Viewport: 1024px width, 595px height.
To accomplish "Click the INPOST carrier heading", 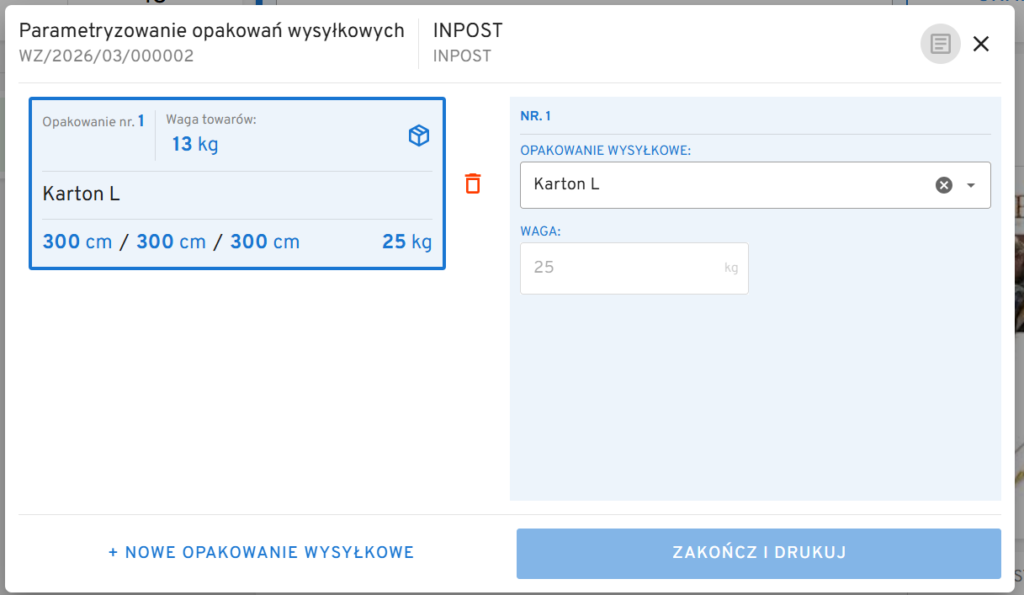I will coord(467,31).
